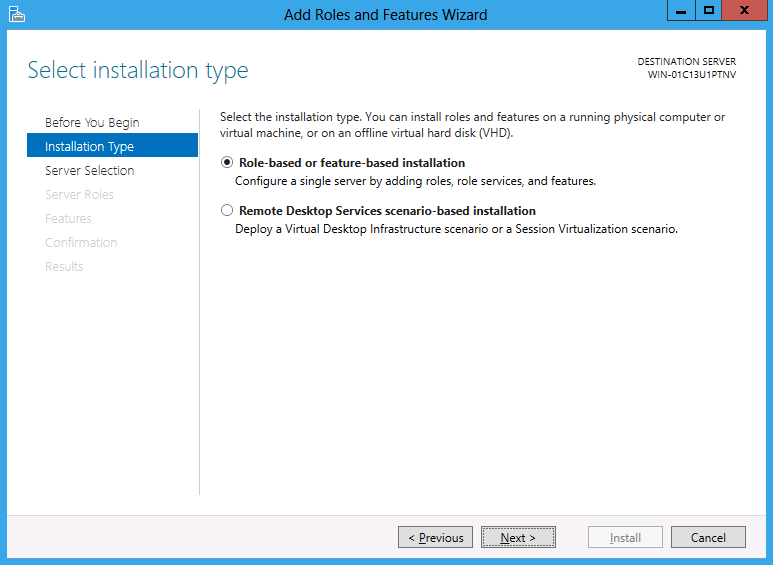The image size is (773, 565).
Task: Click the disabled Install button
Action: coord(625,537)
